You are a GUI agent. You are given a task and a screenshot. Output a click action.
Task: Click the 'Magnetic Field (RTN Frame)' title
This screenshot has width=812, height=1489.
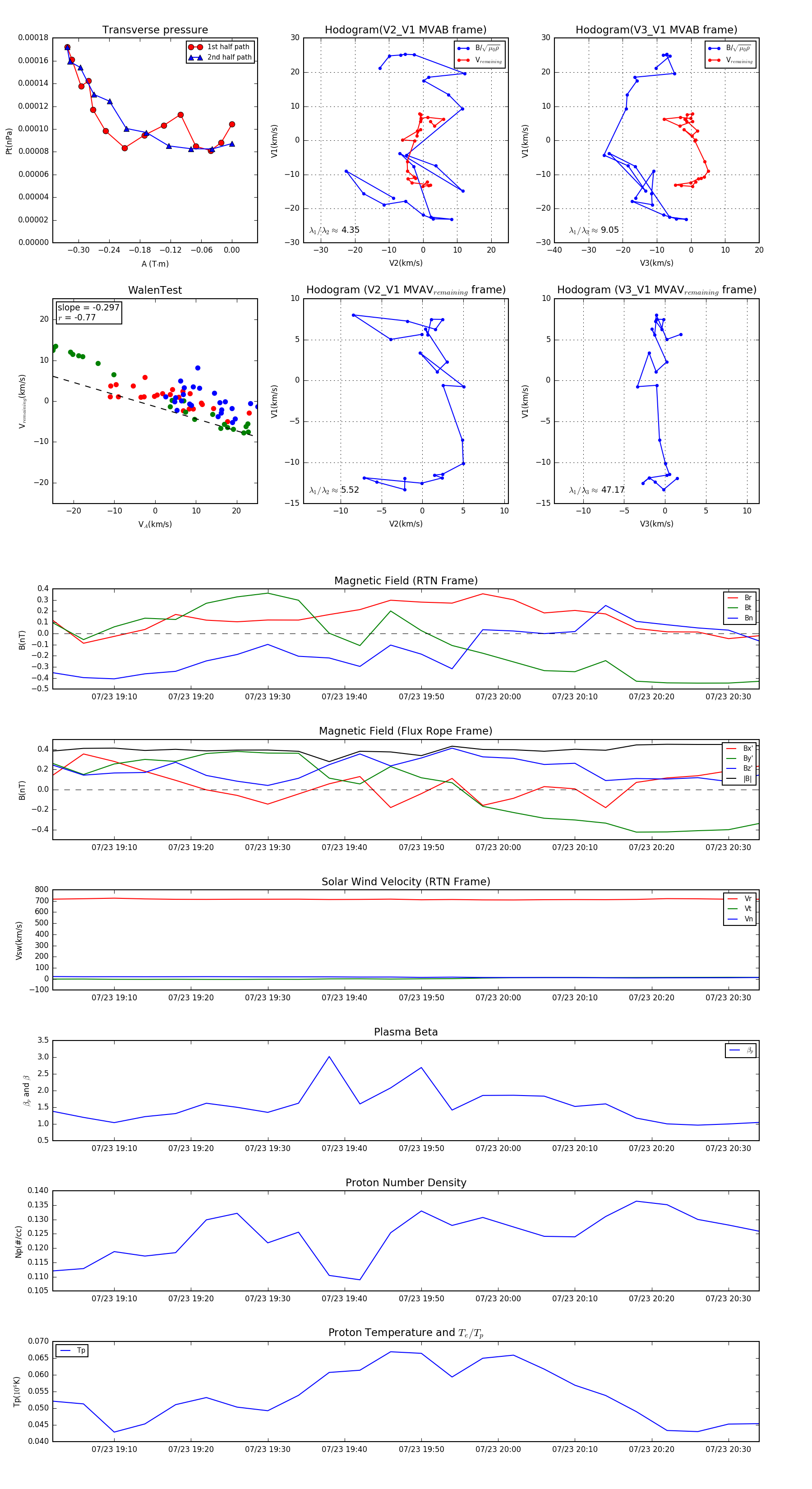pyautogui.click(x=406, y=581)
